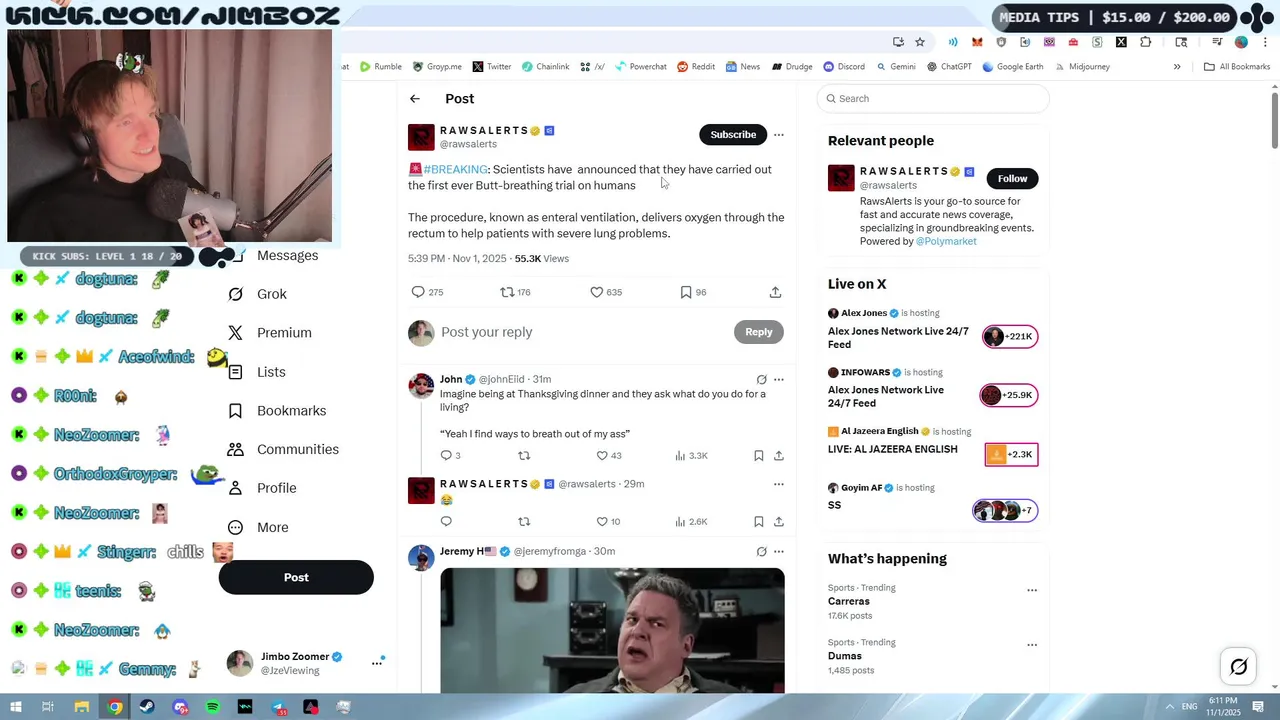Image resolution: width=1280 pixels, height=720 pixels.
Task: Click the Search input field
Action: coord(933,99)
